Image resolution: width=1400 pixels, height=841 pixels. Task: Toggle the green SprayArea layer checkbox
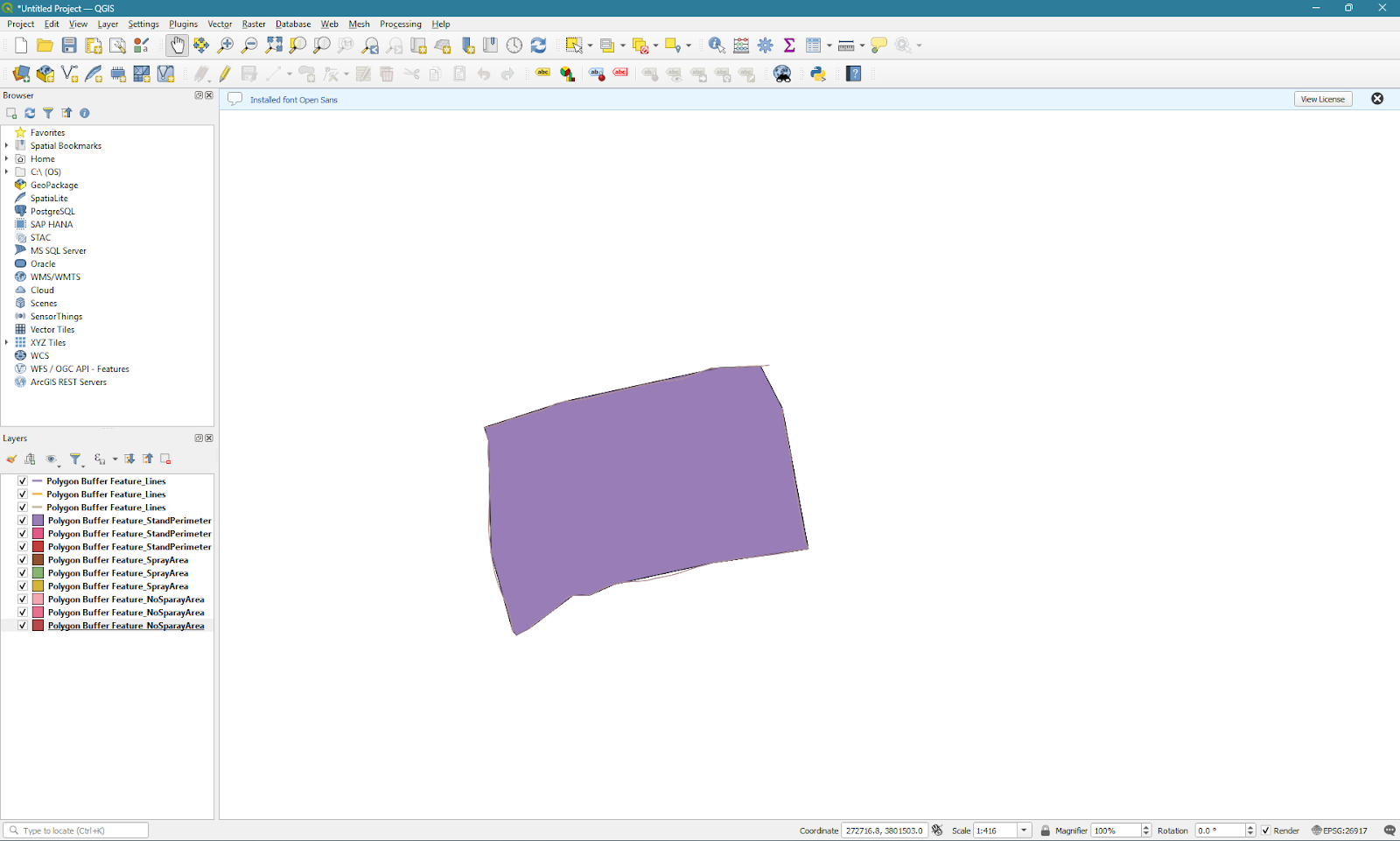tap(23, 573)
